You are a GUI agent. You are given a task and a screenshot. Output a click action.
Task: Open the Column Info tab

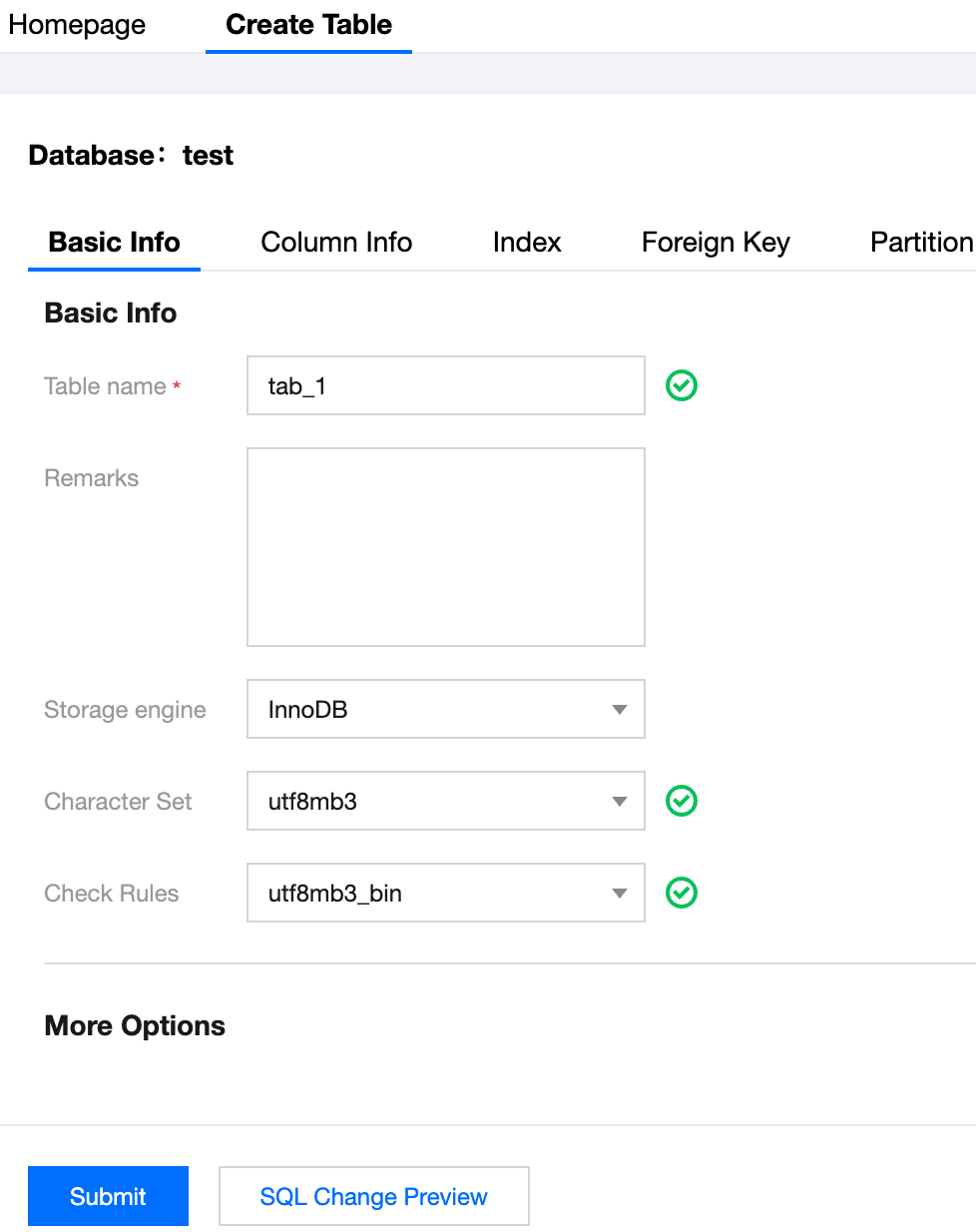[x=336, y=243]
